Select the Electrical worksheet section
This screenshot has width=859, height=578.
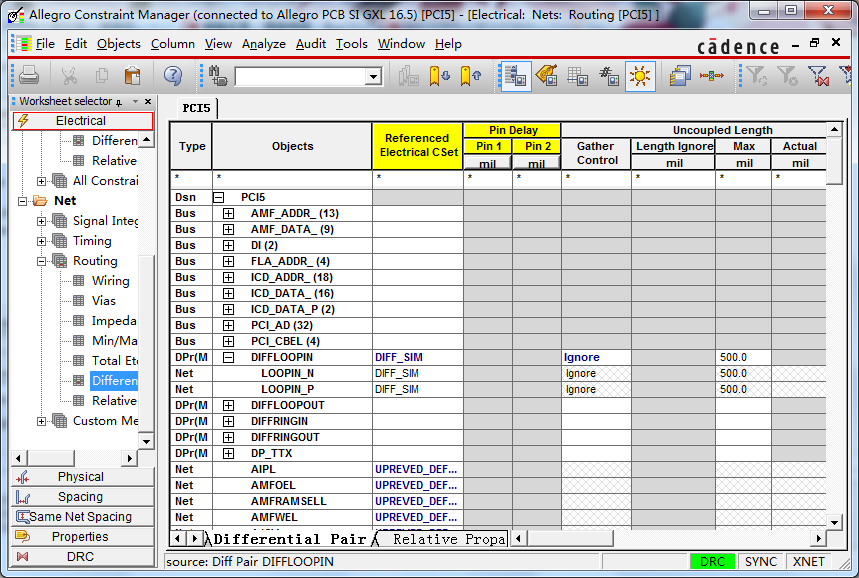coord(83,121)
